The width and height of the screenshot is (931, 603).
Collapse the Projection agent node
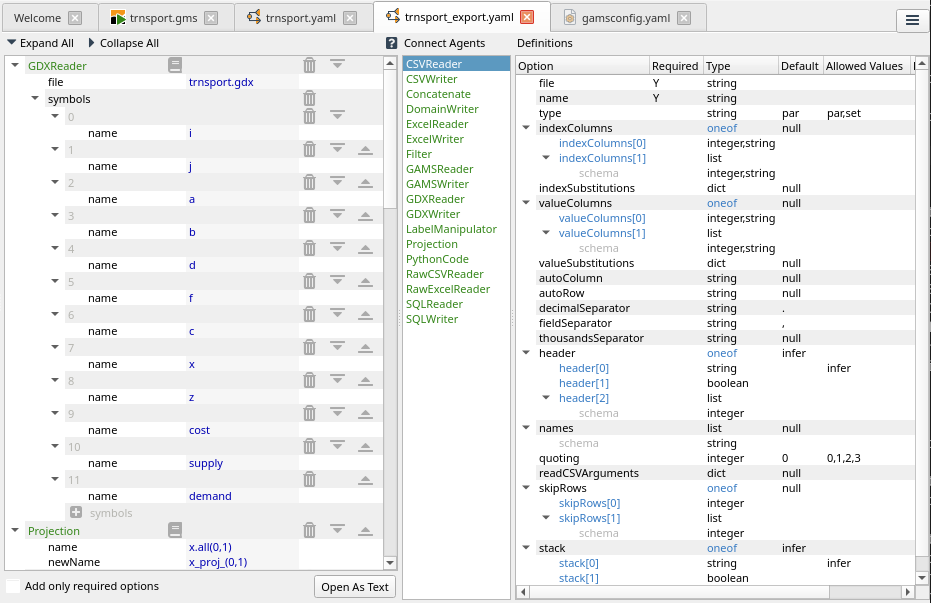(x=15, y=531)
